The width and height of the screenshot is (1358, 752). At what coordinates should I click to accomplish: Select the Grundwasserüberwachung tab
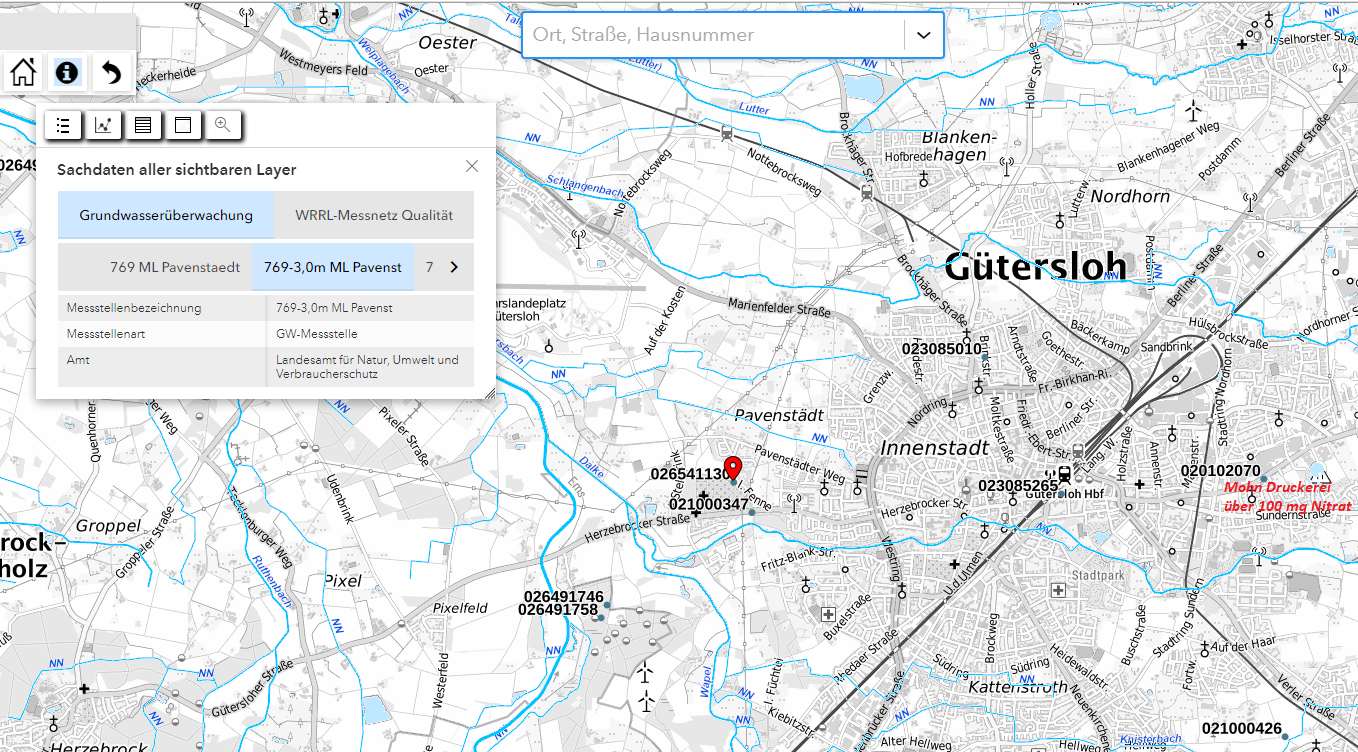click(166, 215)
